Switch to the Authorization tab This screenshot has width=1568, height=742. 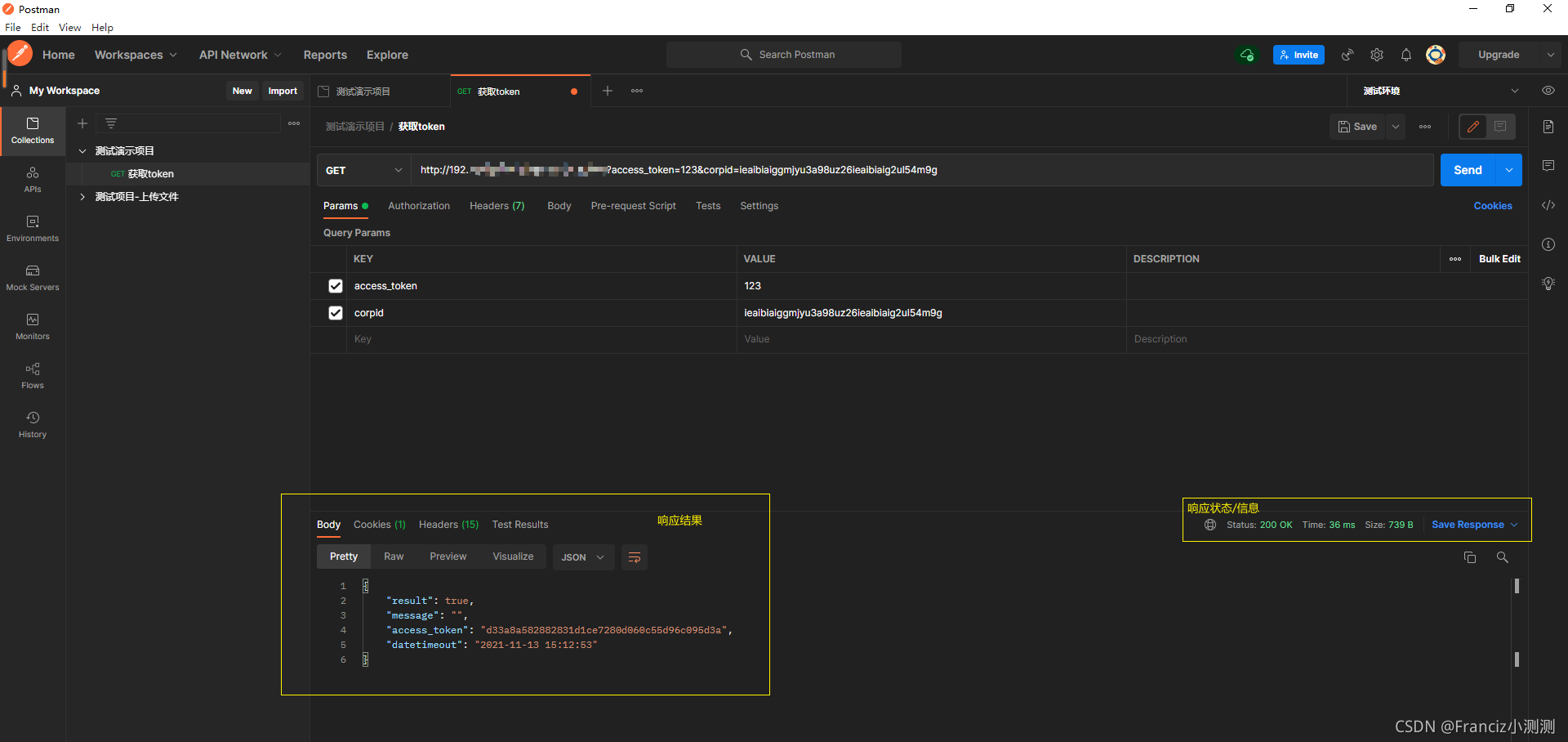[x=419, y=206]
